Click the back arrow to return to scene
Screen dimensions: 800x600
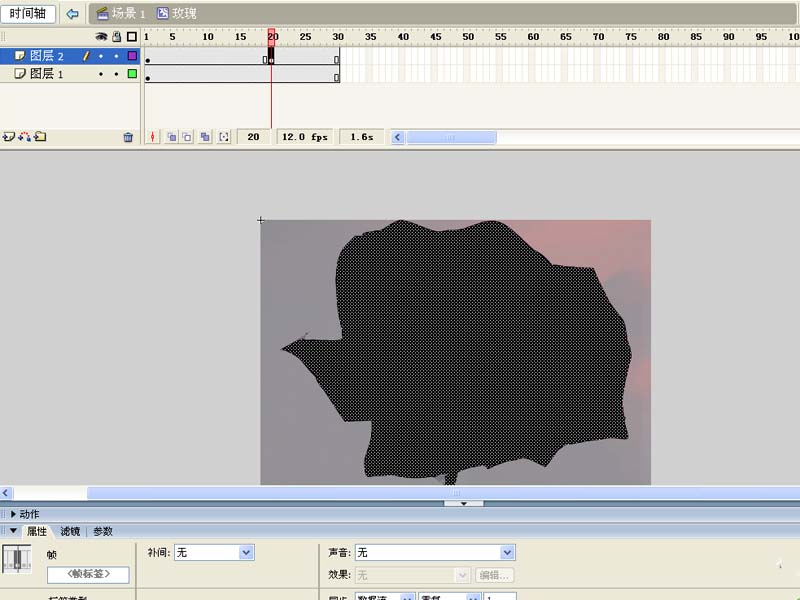72,14
